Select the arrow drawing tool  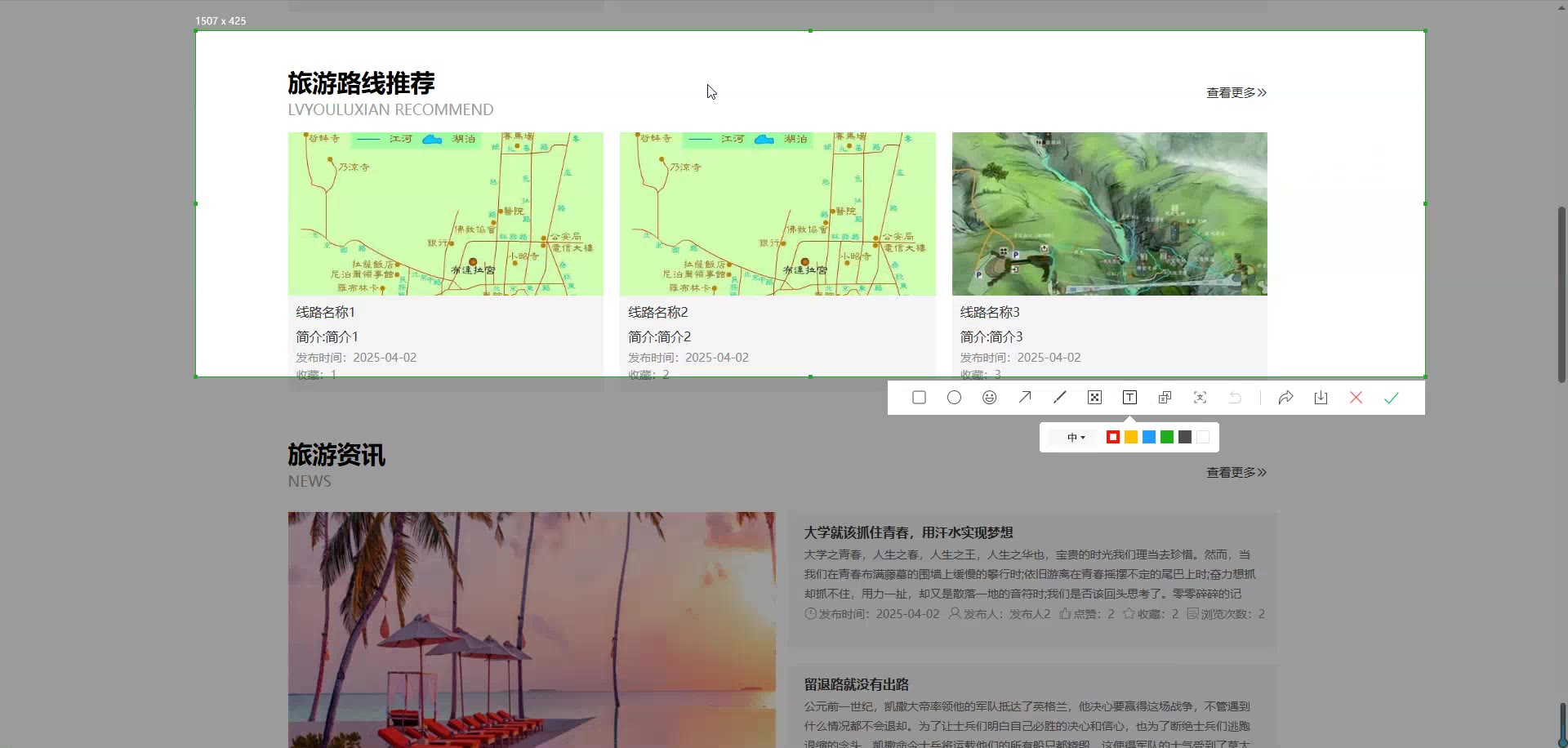point(1024,398)
